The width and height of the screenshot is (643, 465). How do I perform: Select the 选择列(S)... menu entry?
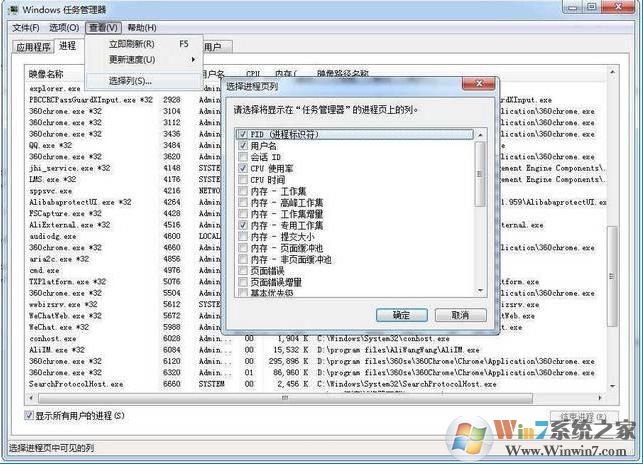click(x=144, y=81)
